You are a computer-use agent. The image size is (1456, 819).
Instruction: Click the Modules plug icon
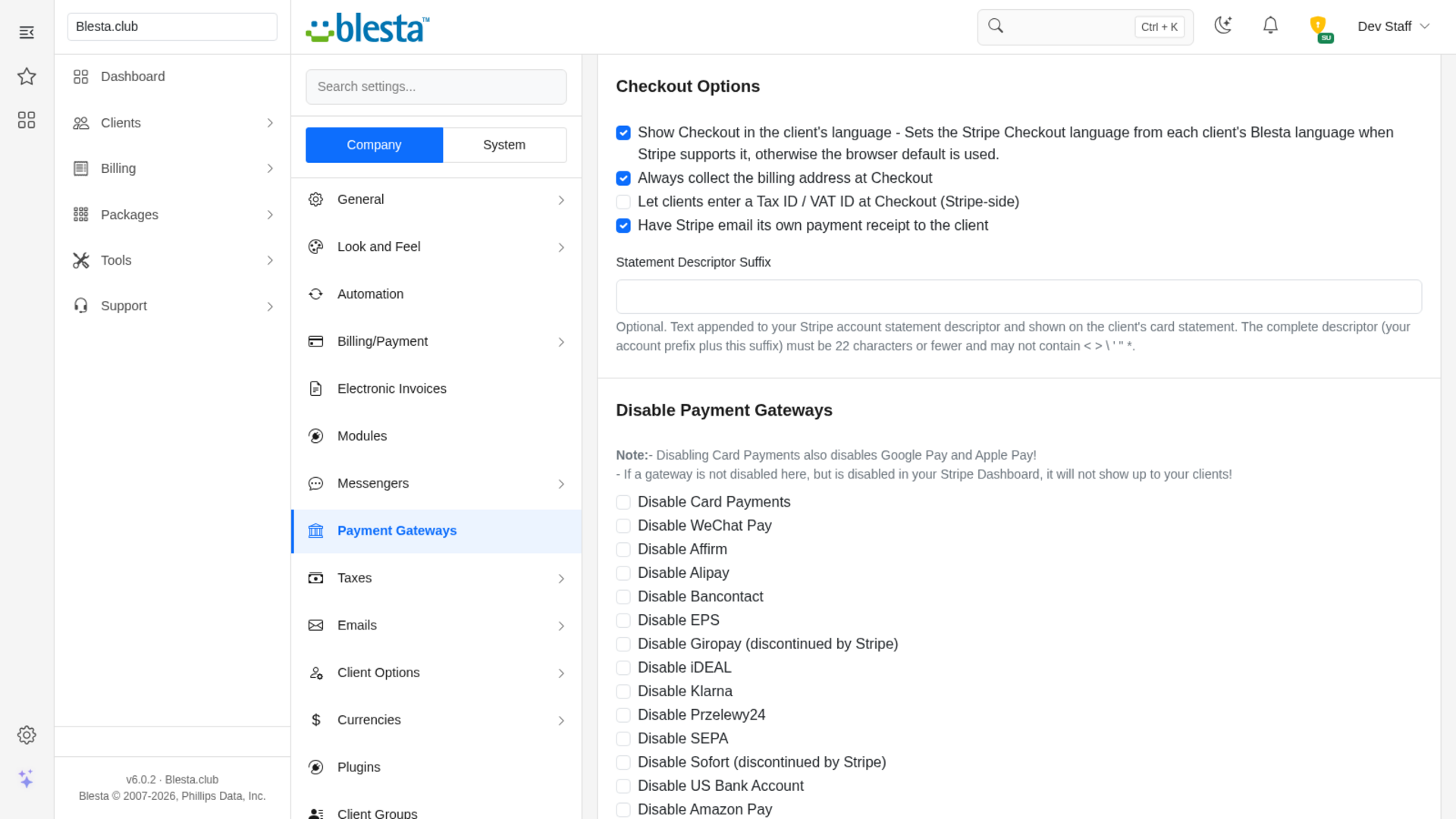(315, 436)
